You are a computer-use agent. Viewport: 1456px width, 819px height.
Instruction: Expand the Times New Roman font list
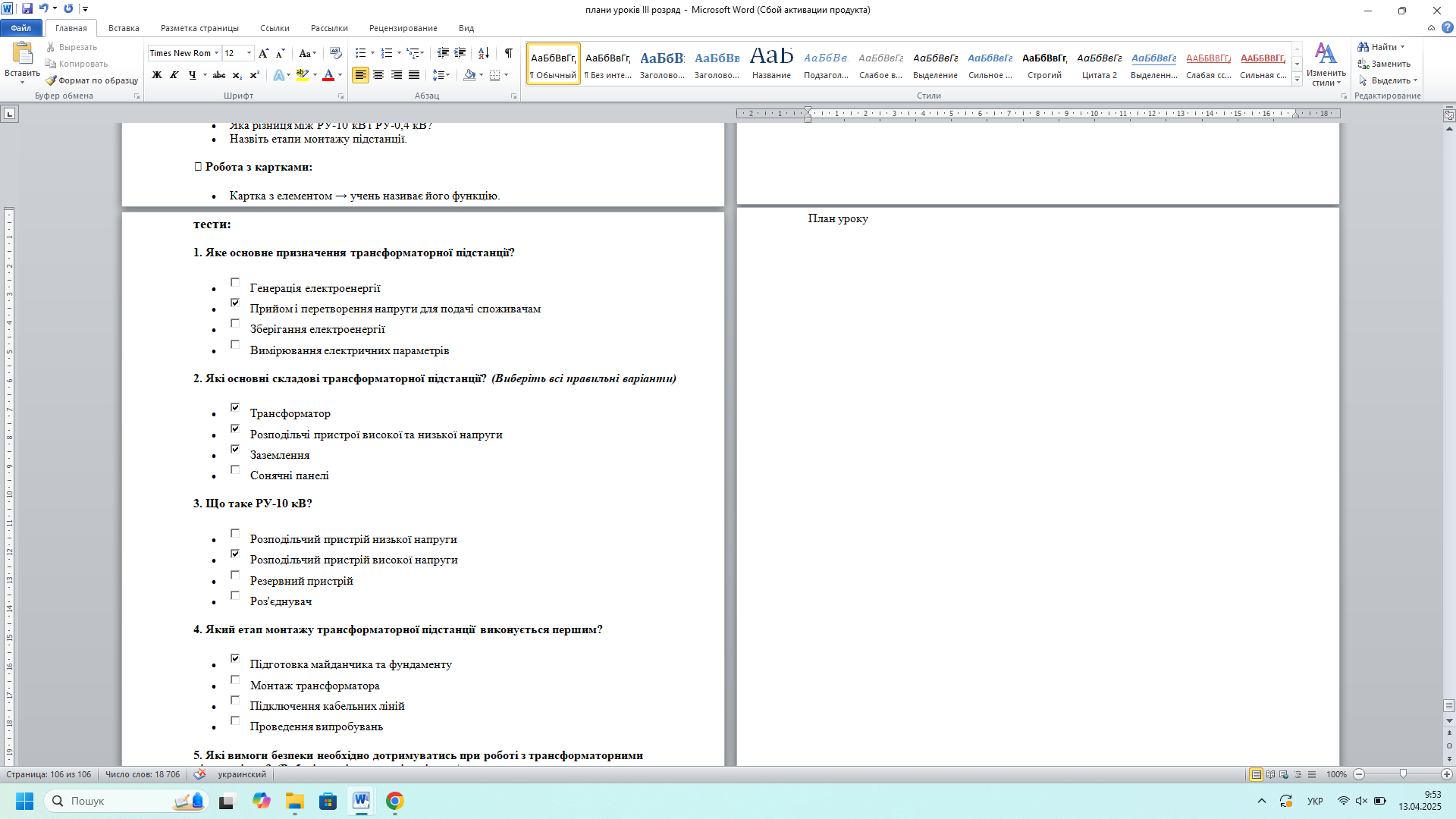click(x=217, y=53)
